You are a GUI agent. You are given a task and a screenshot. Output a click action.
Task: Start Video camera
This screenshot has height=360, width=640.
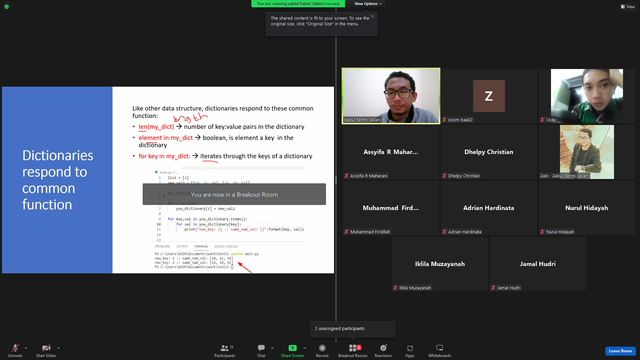pos(46,350)
